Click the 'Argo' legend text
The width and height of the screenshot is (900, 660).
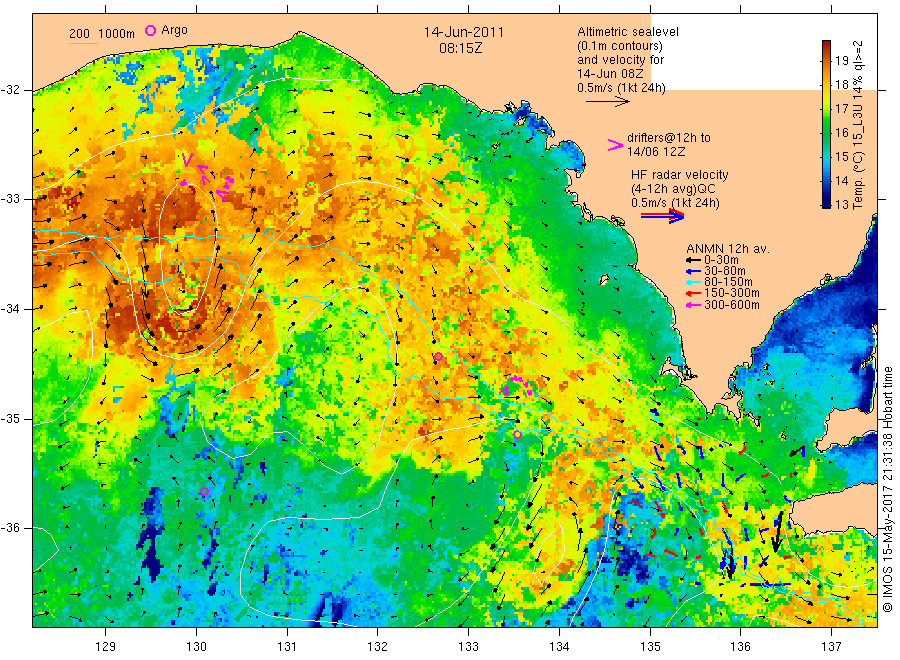click(174, 30)
